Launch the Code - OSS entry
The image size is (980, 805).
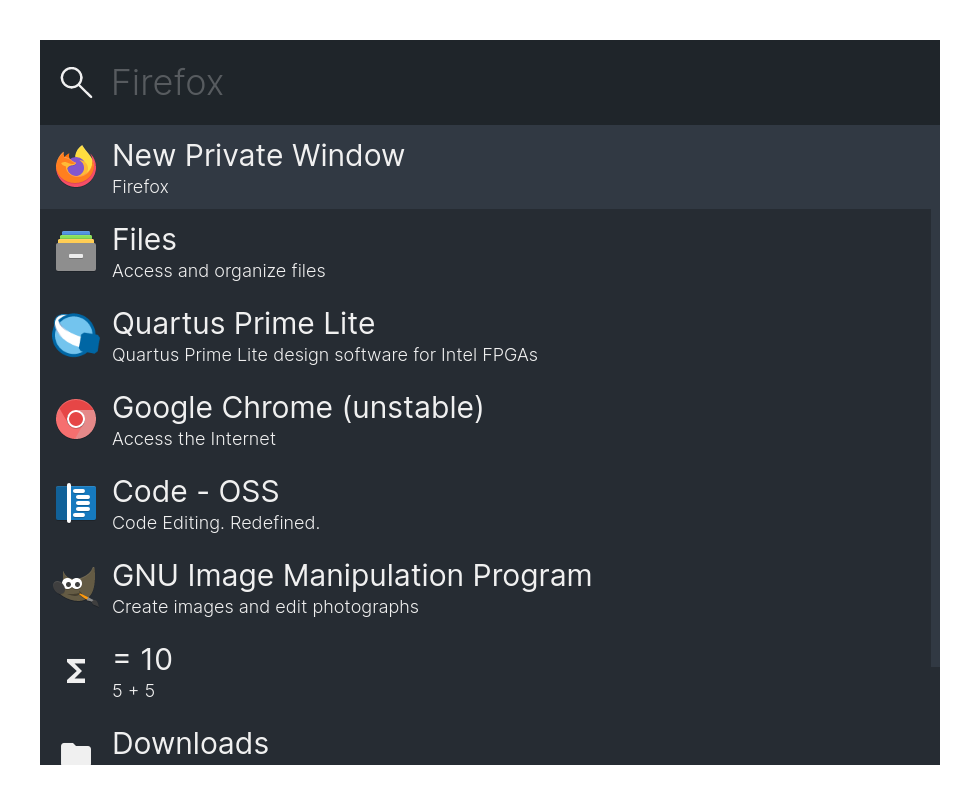coord(485,502)
